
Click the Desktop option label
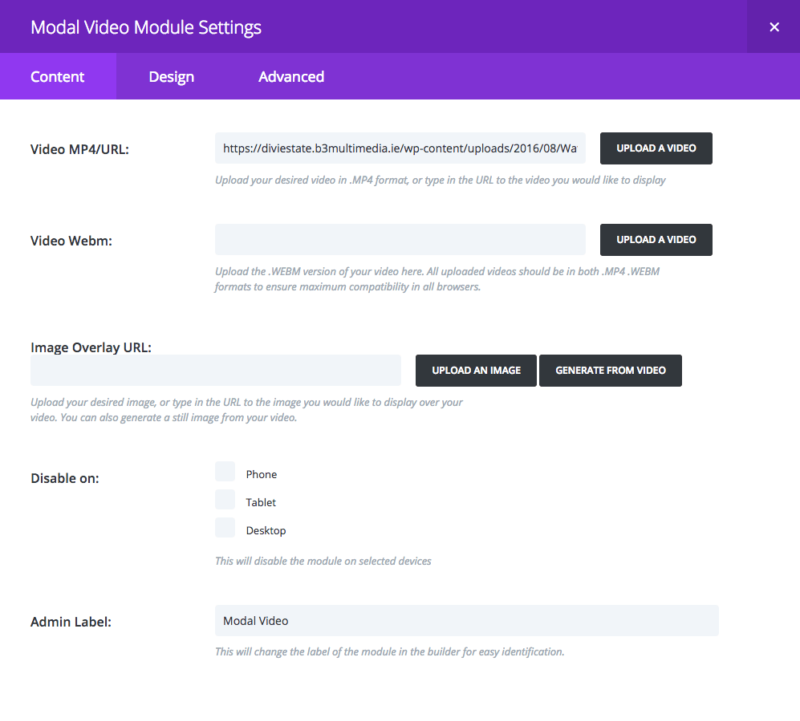[x=266, y=531]
